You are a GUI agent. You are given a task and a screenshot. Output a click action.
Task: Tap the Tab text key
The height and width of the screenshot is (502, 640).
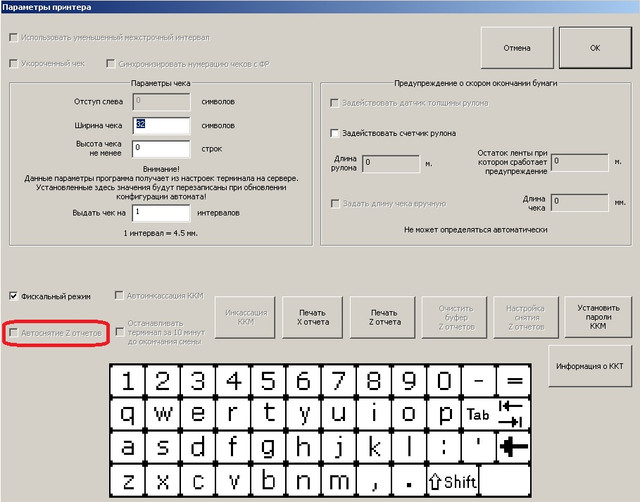(479, 414)
